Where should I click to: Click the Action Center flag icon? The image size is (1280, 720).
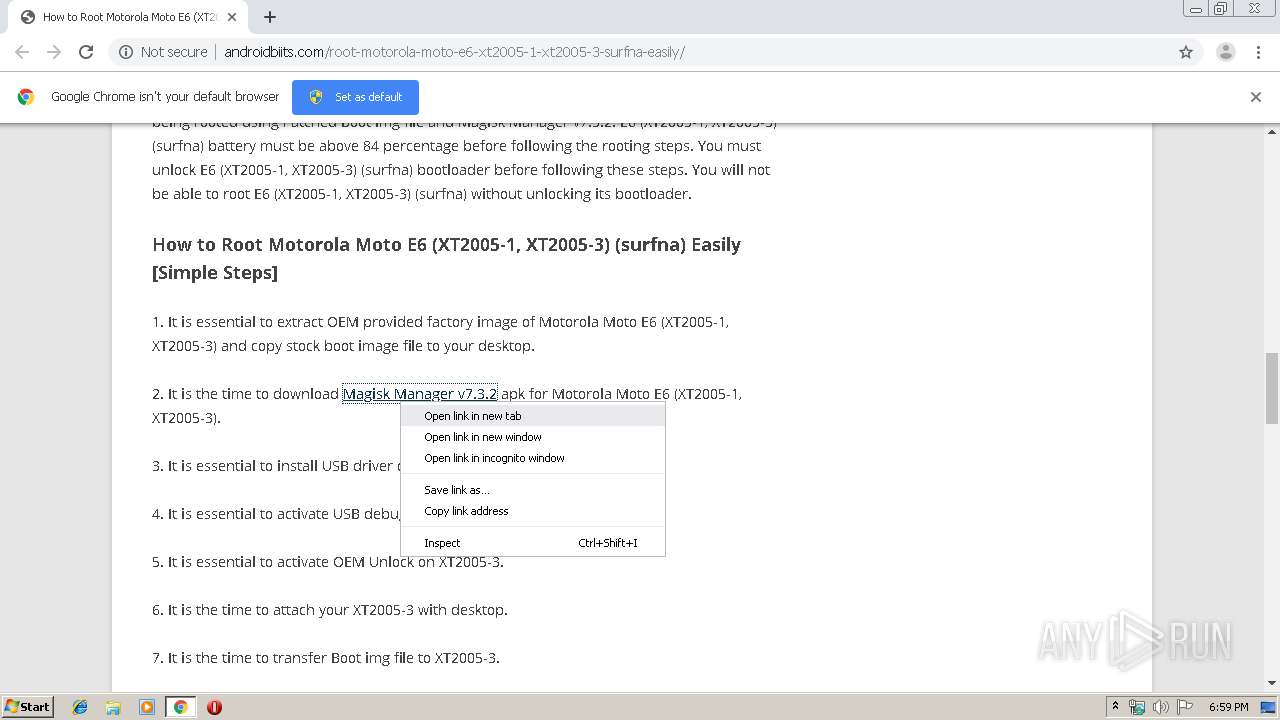tap(1185, 707)
